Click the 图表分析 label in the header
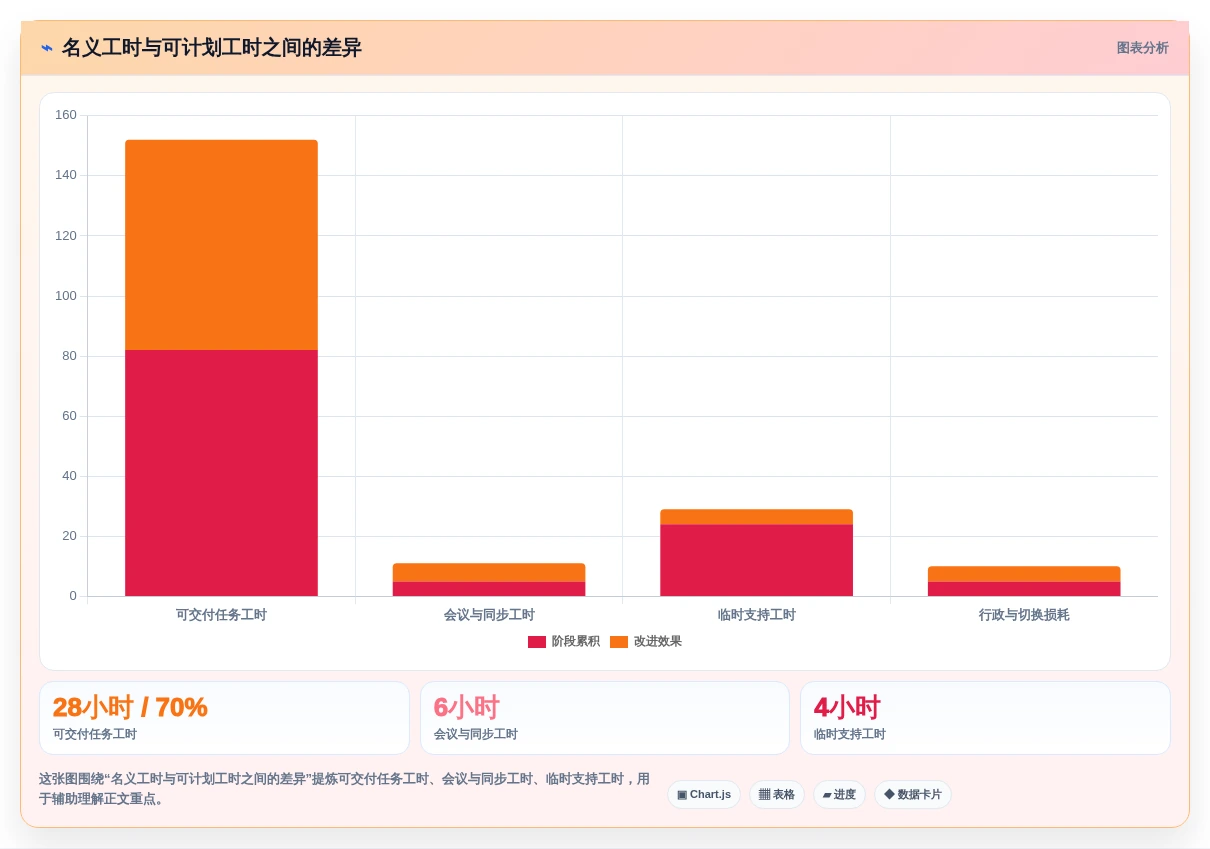The image size is (1210, 849). (x=1142, y=48)
